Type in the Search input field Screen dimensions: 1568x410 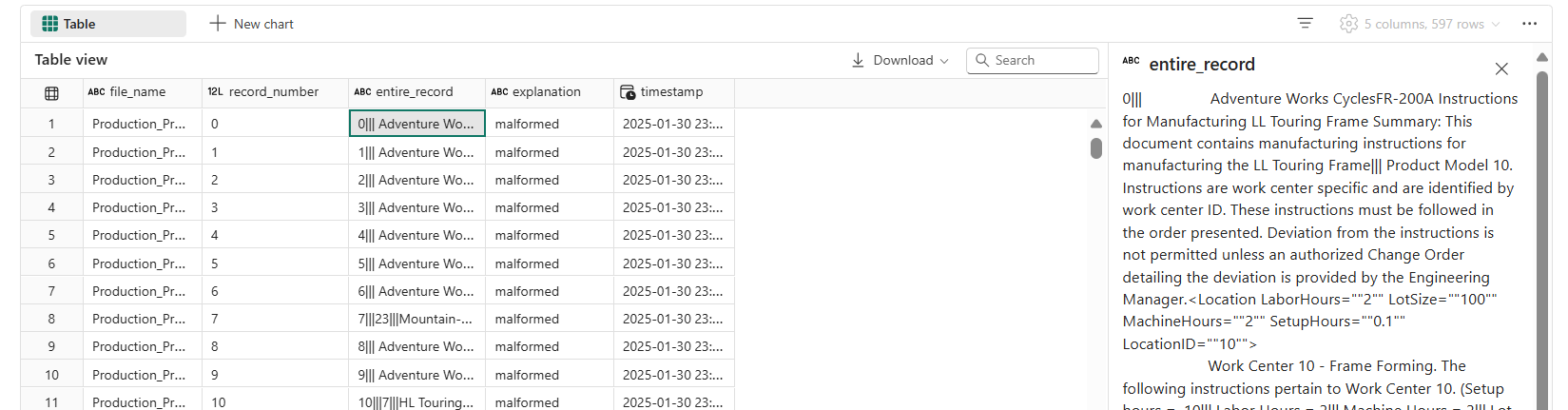click(1042, 60)
